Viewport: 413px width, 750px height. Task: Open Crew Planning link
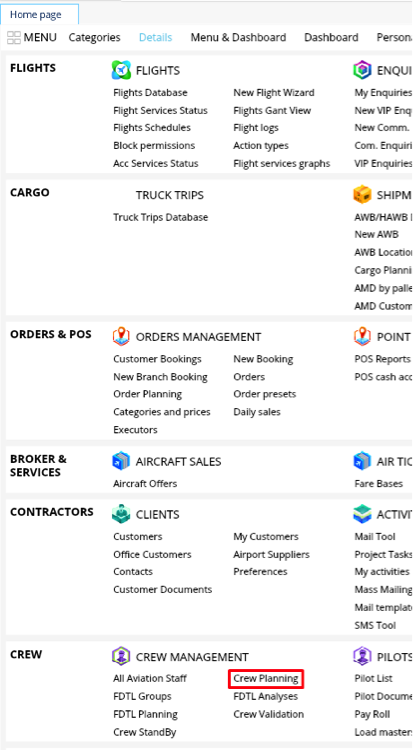(266, 679)
